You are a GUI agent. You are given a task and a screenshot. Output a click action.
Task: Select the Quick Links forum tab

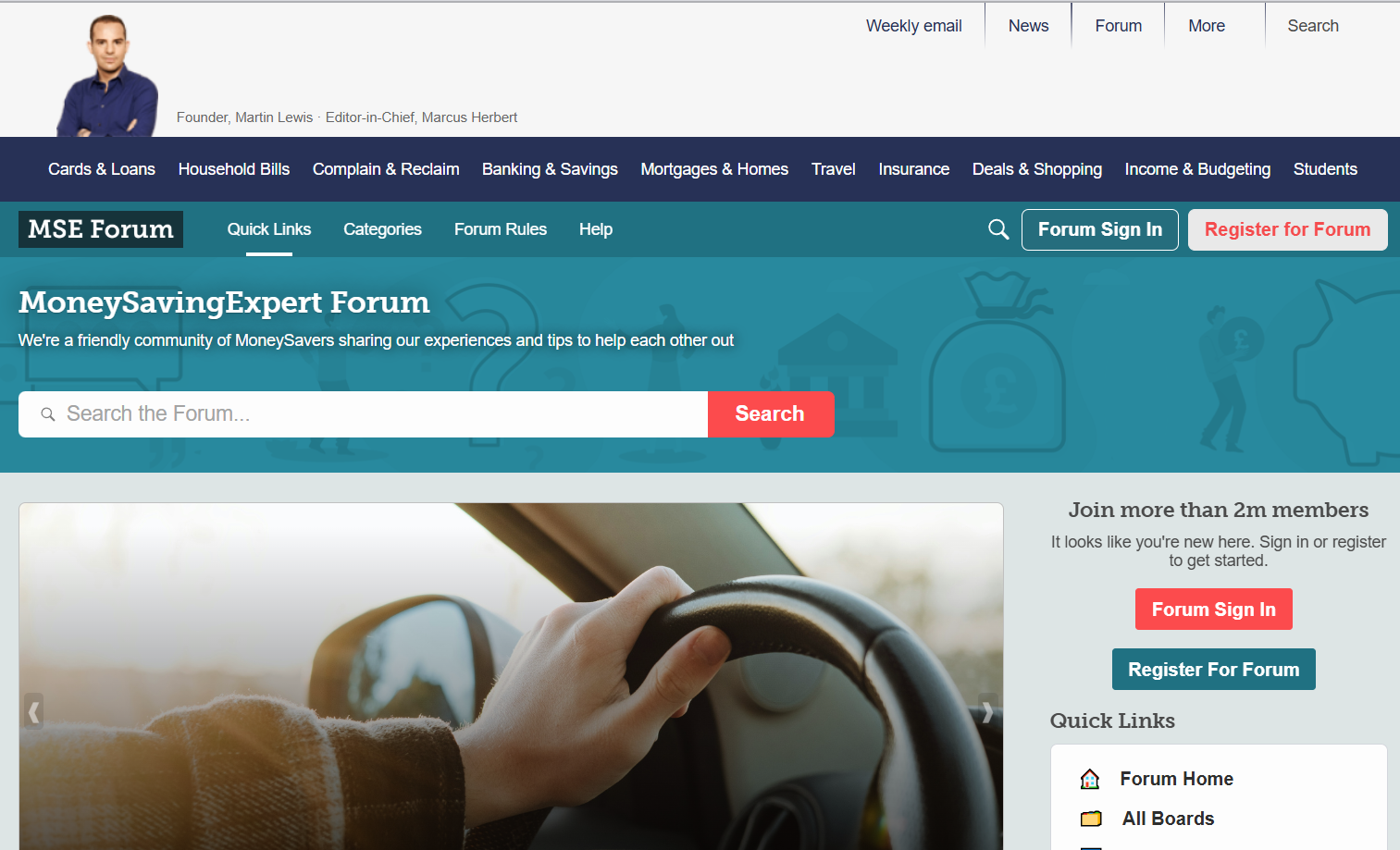pos(269,229)
